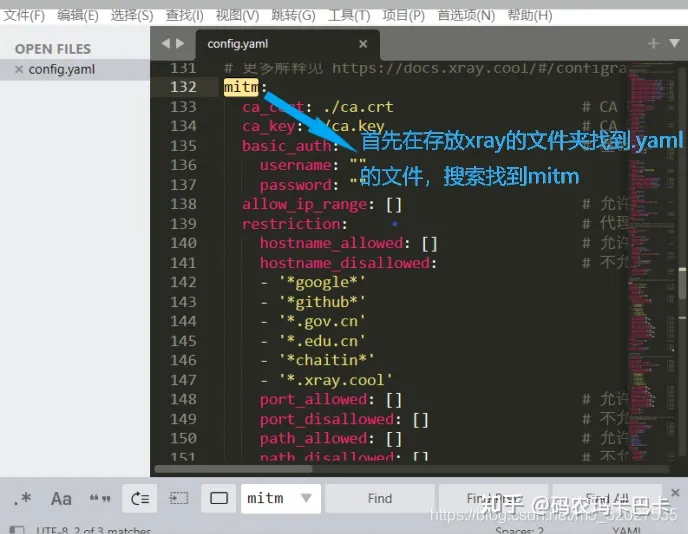
Task: Open the 首选项(N) menu
Action: [466, 16]
